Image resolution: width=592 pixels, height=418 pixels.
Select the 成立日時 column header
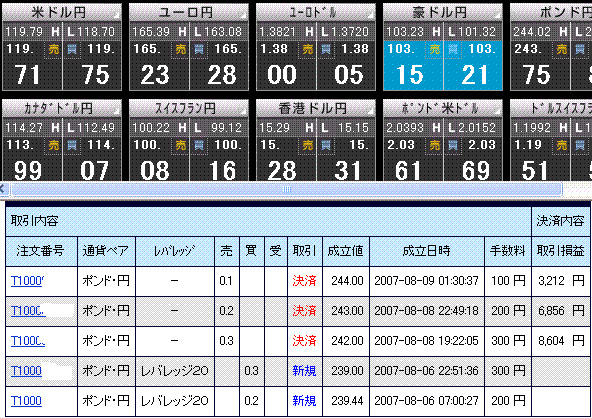coord(427,251)
